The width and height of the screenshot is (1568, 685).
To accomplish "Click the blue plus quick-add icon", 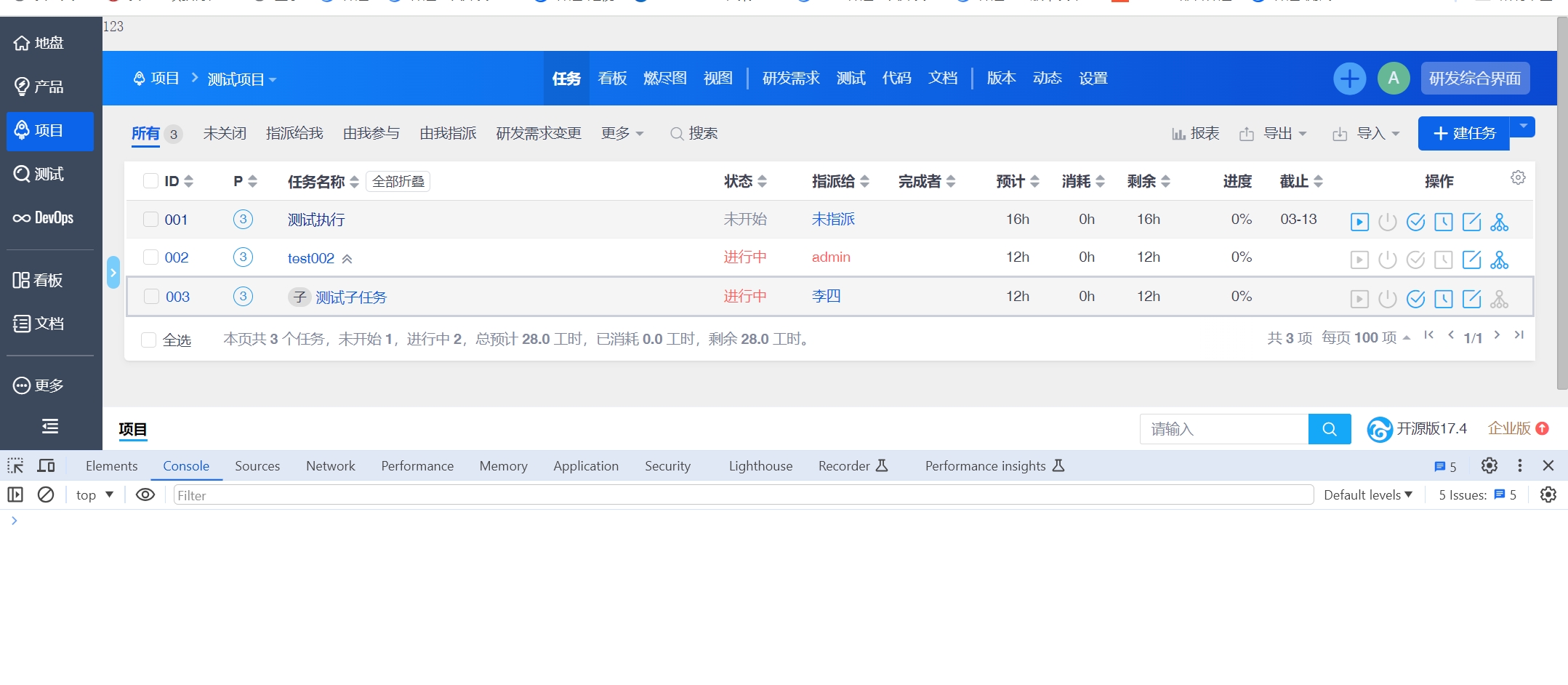I will tap(1349, 79).
